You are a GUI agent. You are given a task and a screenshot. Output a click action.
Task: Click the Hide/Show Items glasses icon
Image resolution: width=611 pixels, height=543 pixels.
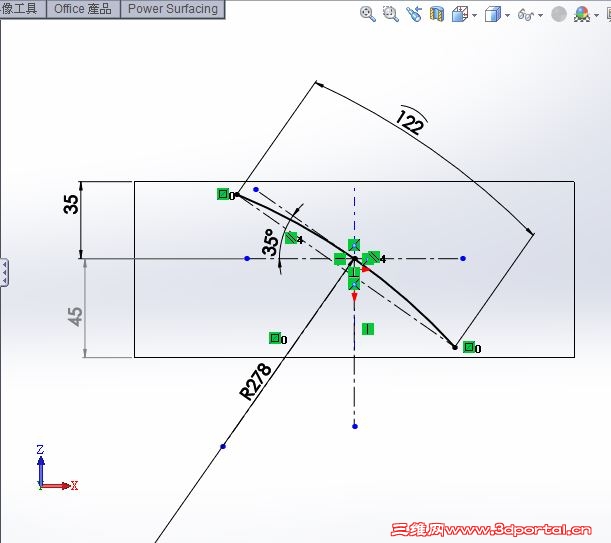coord(526,15)
